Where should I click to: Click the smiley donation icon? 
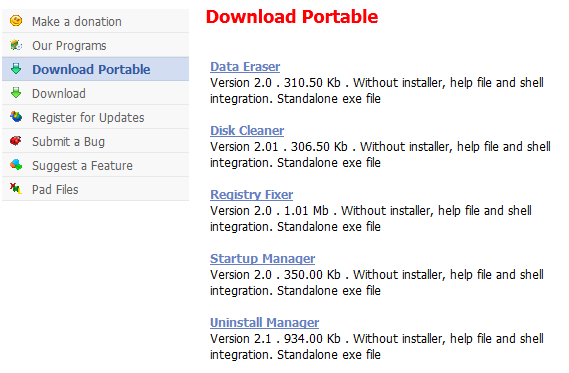click(16, 21)
